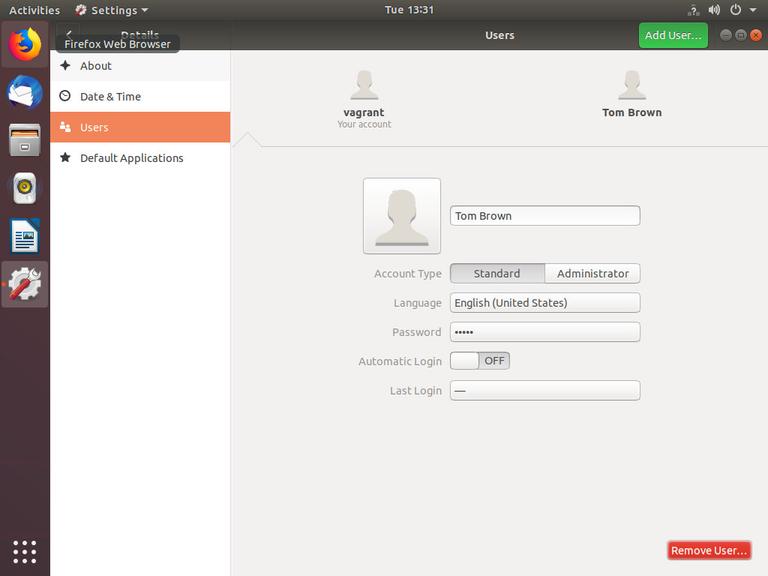Open the Files manager in dock
The image size is (768, 576).
coord(25,140)
